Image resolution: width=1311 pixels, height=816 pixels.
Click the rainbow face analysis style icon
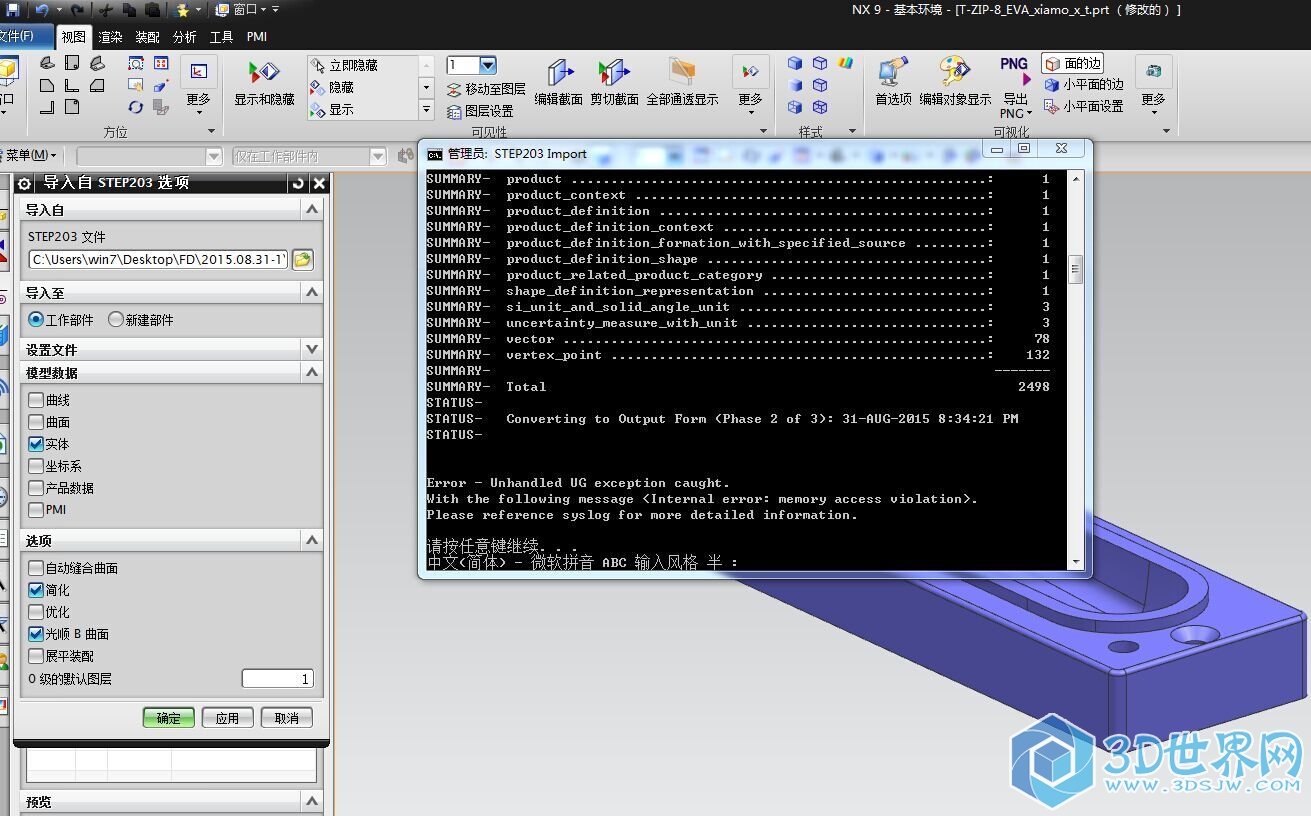pyautogui.click(x=846, y=63)
